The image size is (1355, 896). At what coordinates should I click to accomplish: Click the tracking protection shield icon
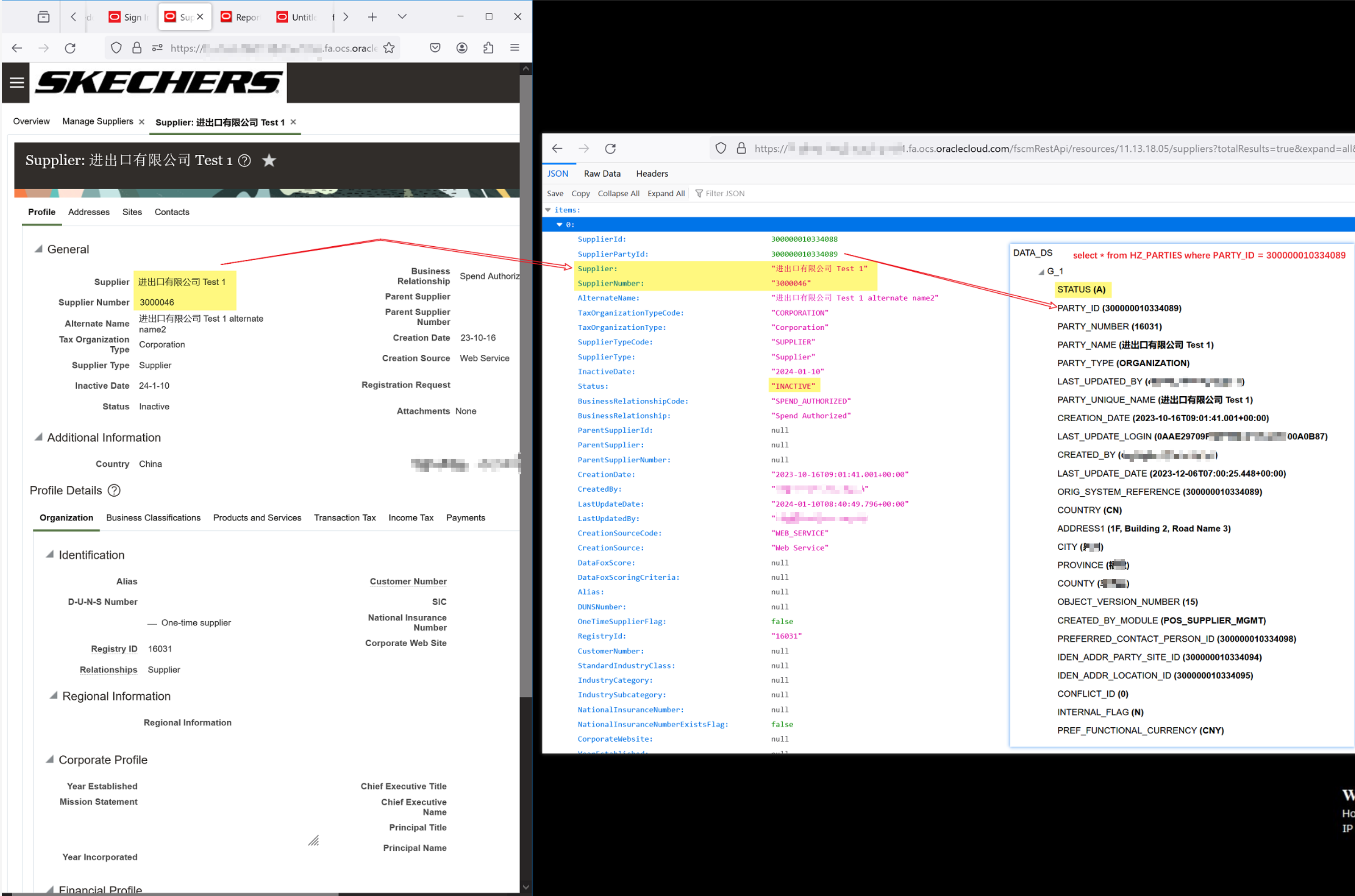point(116,48)
